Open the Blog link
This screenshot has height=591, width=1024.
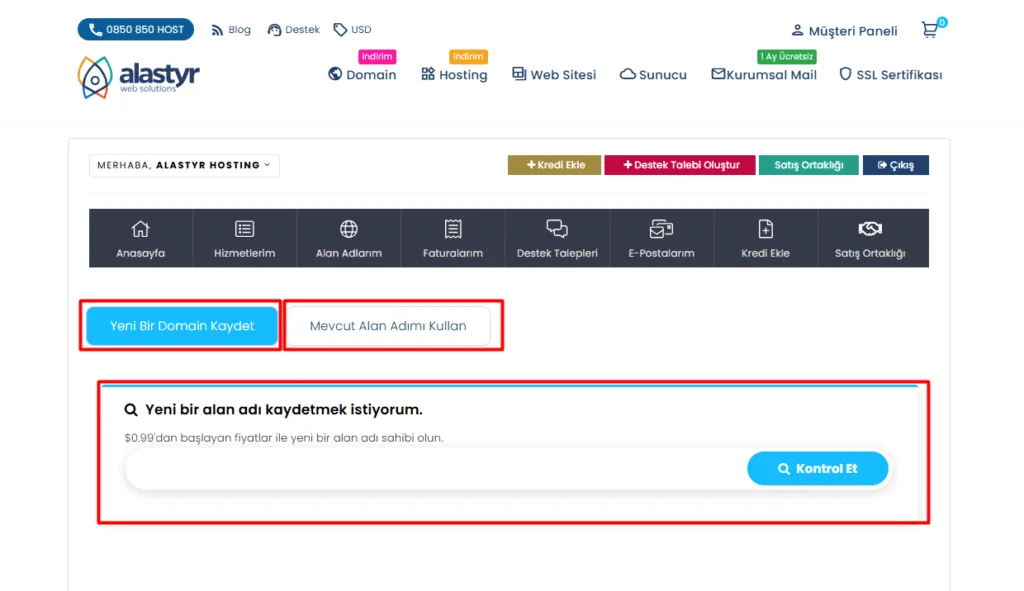click(230, 29)
